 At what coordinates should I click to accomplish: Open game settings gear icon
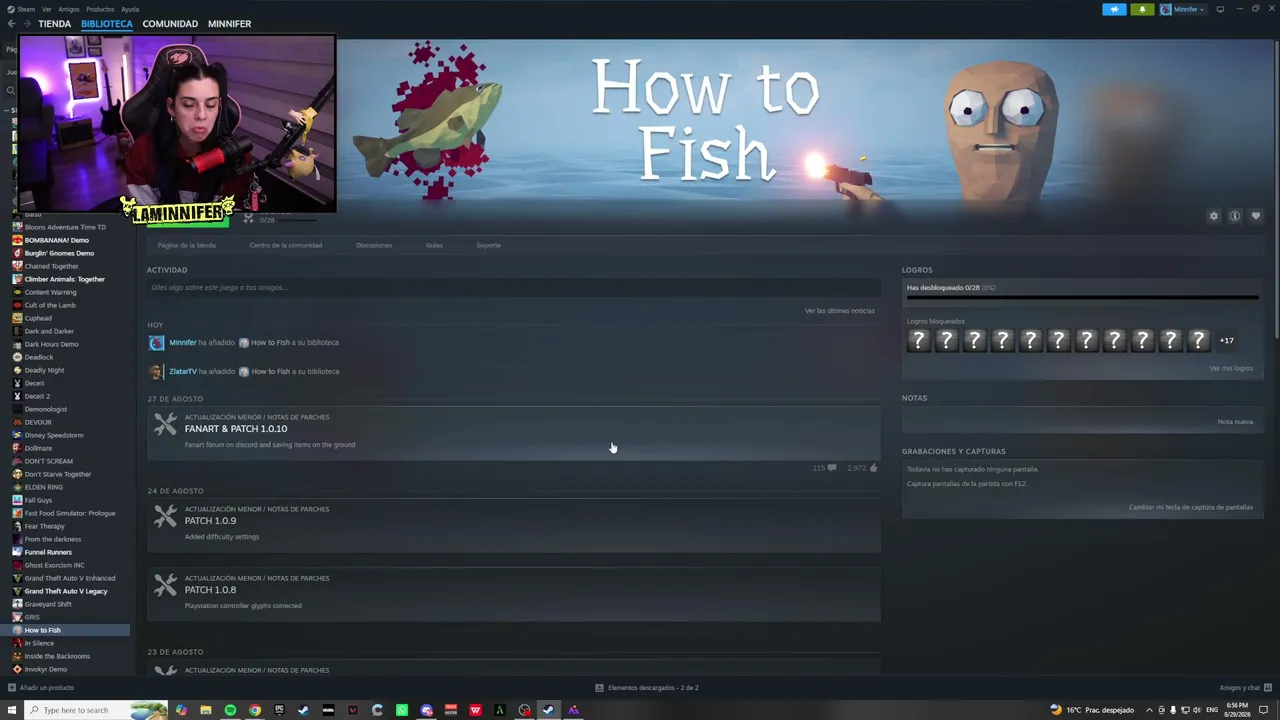1214,216
